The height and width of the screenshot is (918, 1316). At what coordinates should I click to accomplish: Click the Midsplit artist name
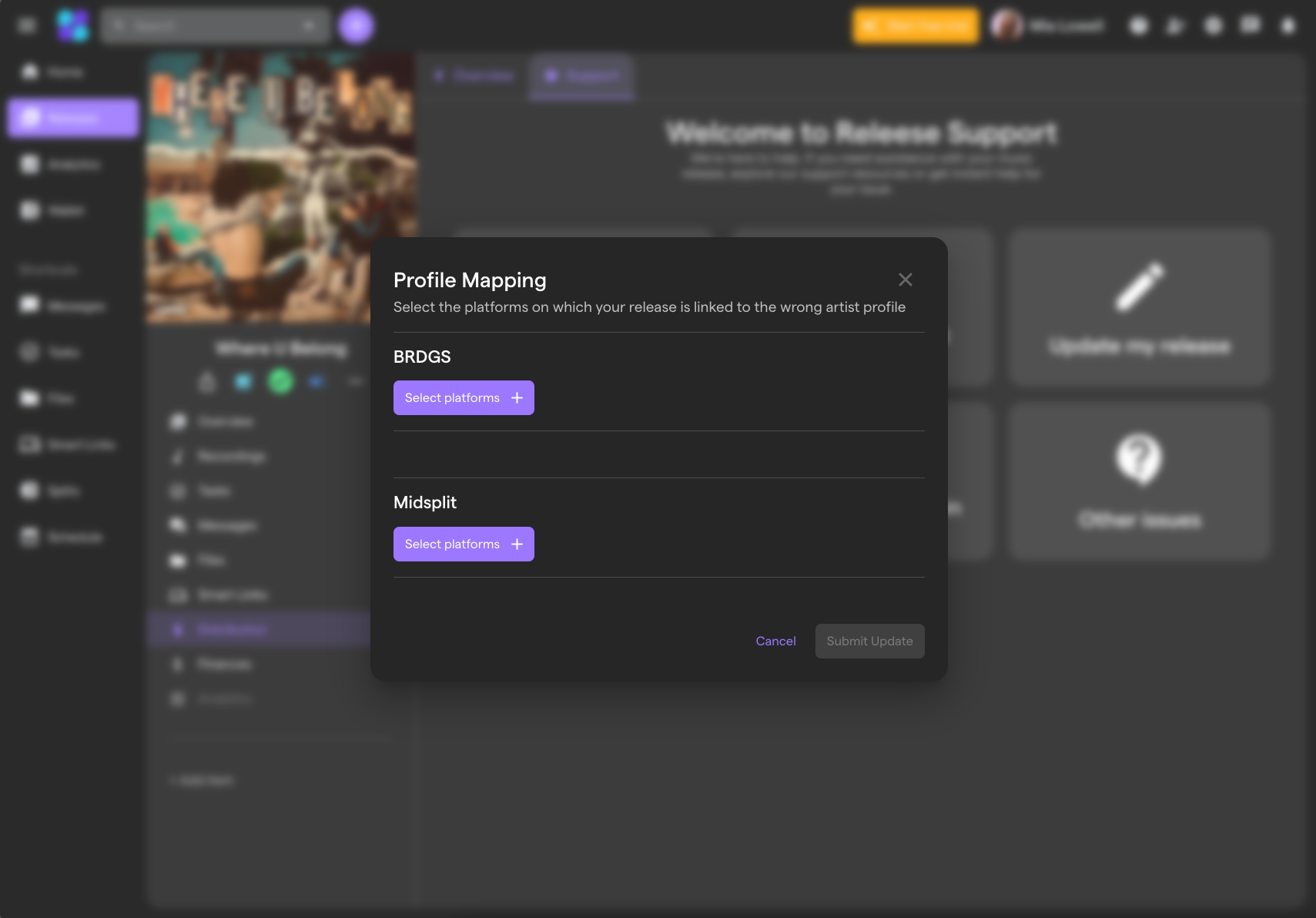[x=425, y=502]
